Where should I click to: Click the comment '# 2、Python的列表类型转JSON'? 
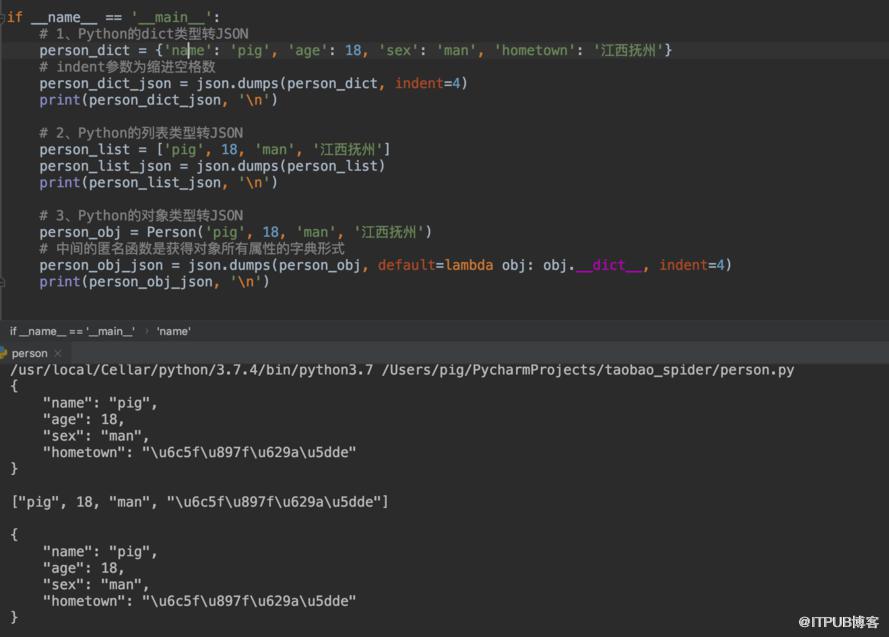[141, 133]
